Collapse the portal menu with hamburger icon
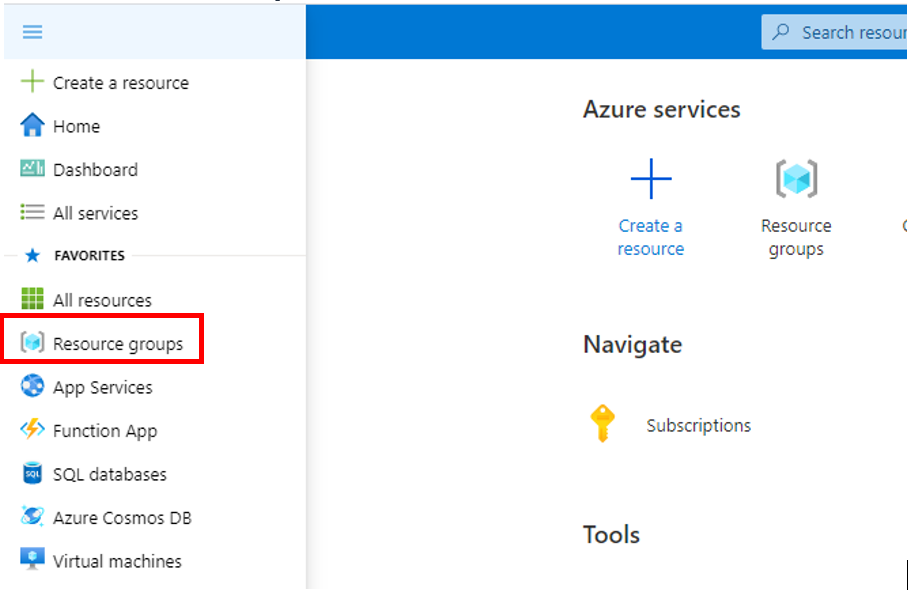The height and width of the screenshot is (597, 914). [x=33, y=32]
